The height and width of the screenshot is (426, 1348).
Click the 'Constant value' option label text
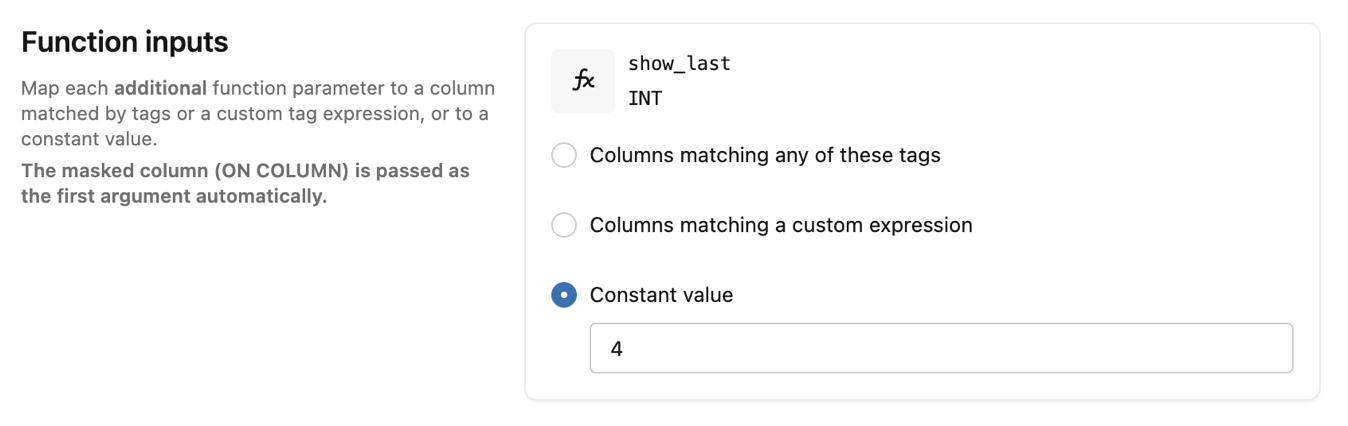click(x=661, y=295)
